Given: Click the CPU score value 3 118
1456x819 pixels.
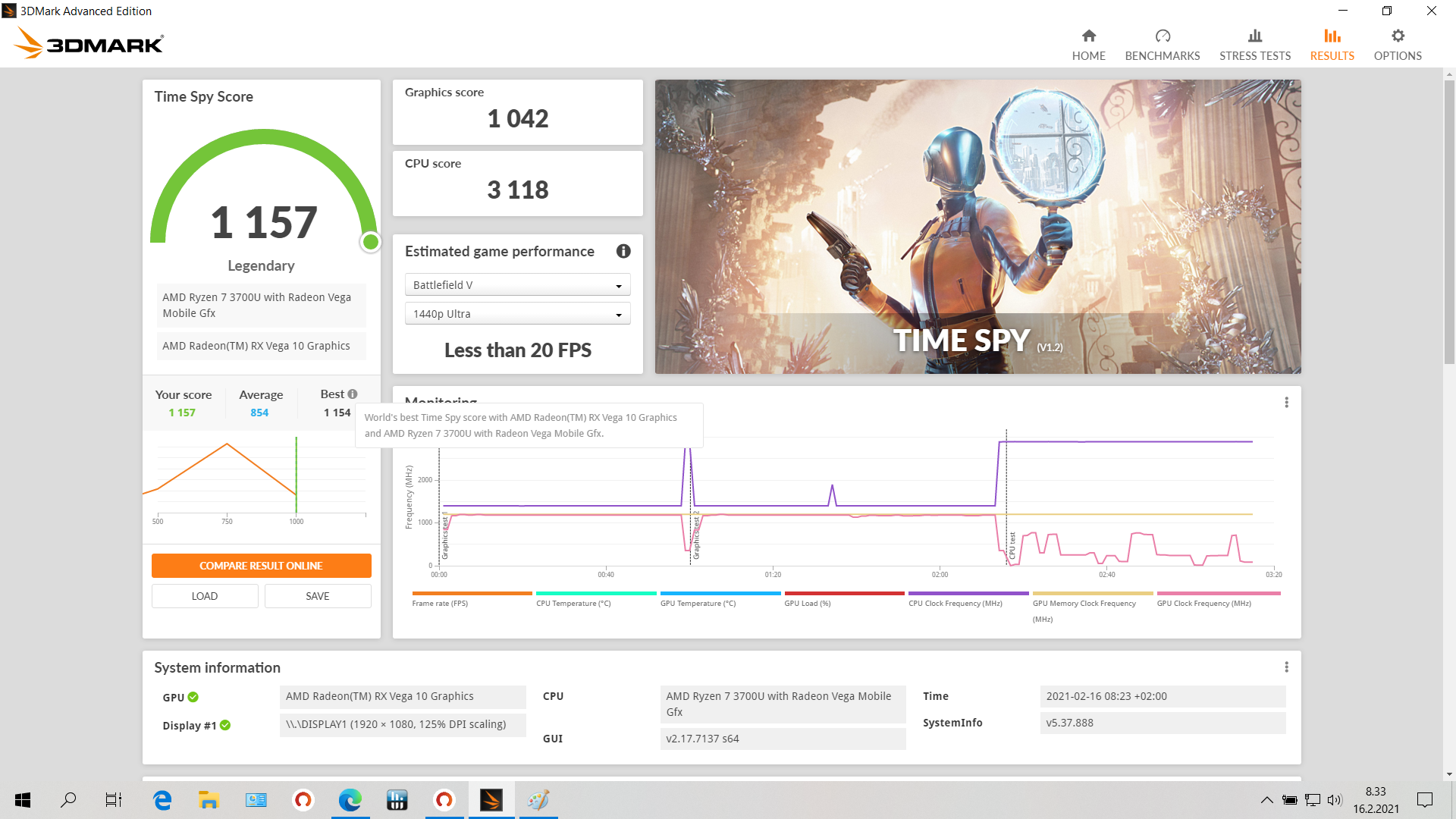Looking at the screenshot, I should [517, 190].
